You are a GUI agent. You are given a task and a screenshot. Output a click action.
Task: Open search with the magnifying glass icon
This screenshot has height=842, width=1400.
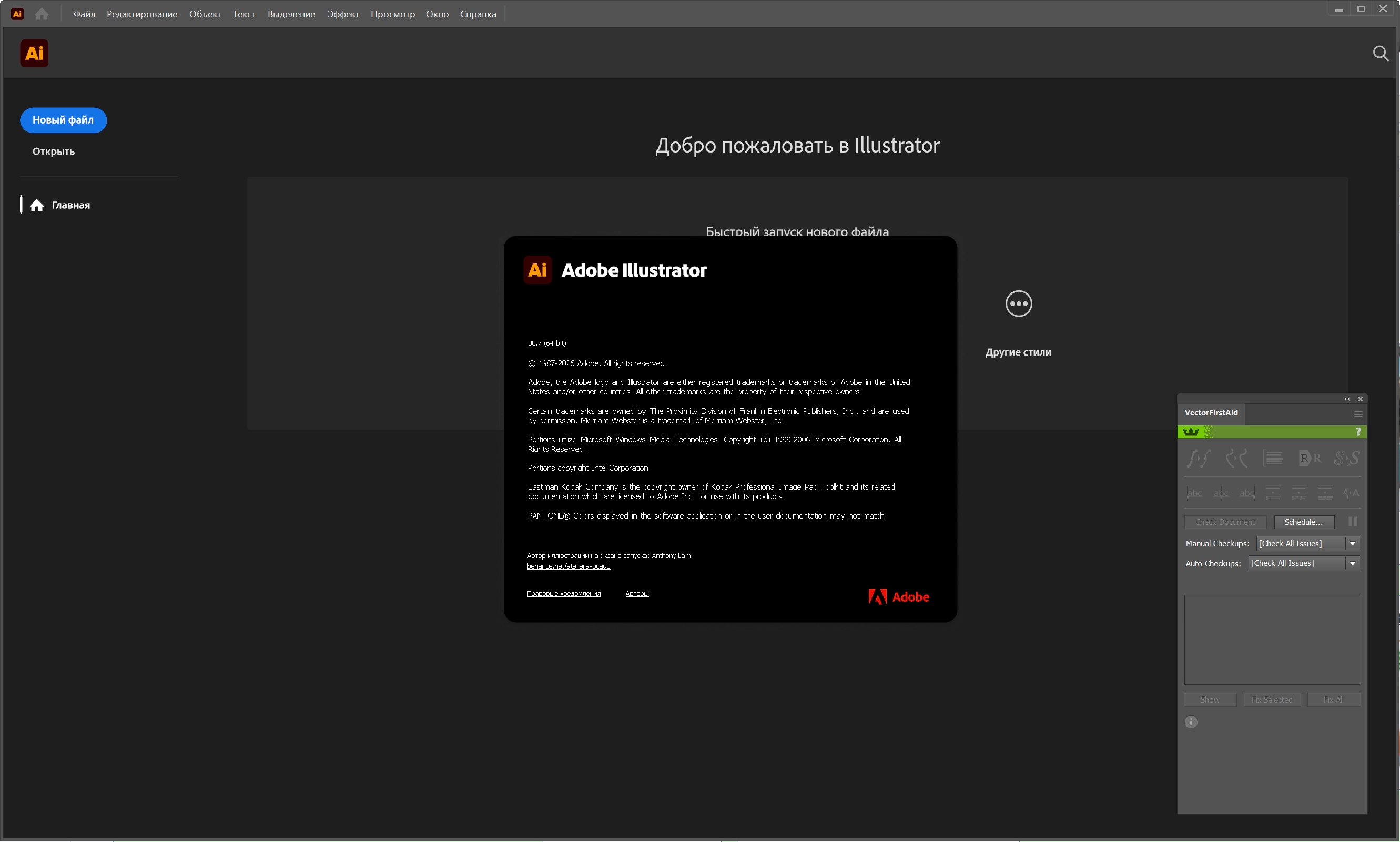(x=1381, y=53)
